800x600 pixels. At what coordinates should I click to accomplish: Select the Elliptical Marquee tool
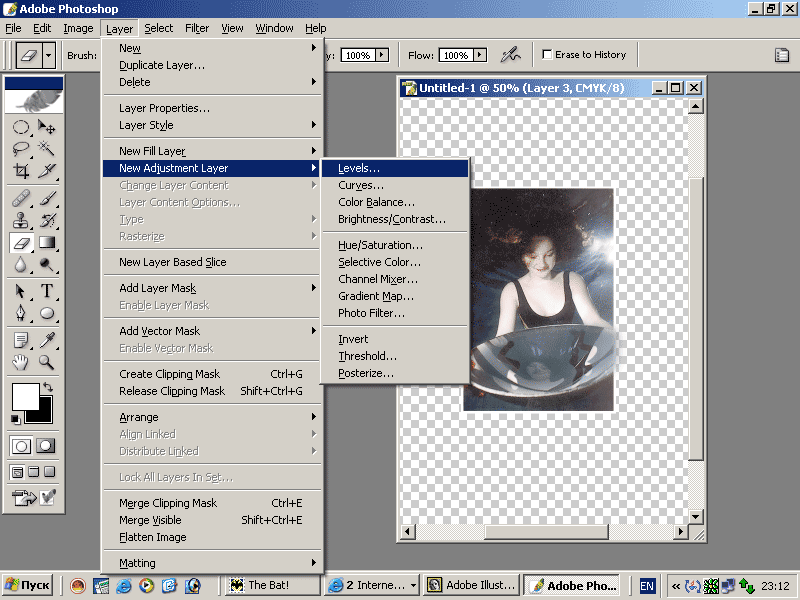coord(21,127)
